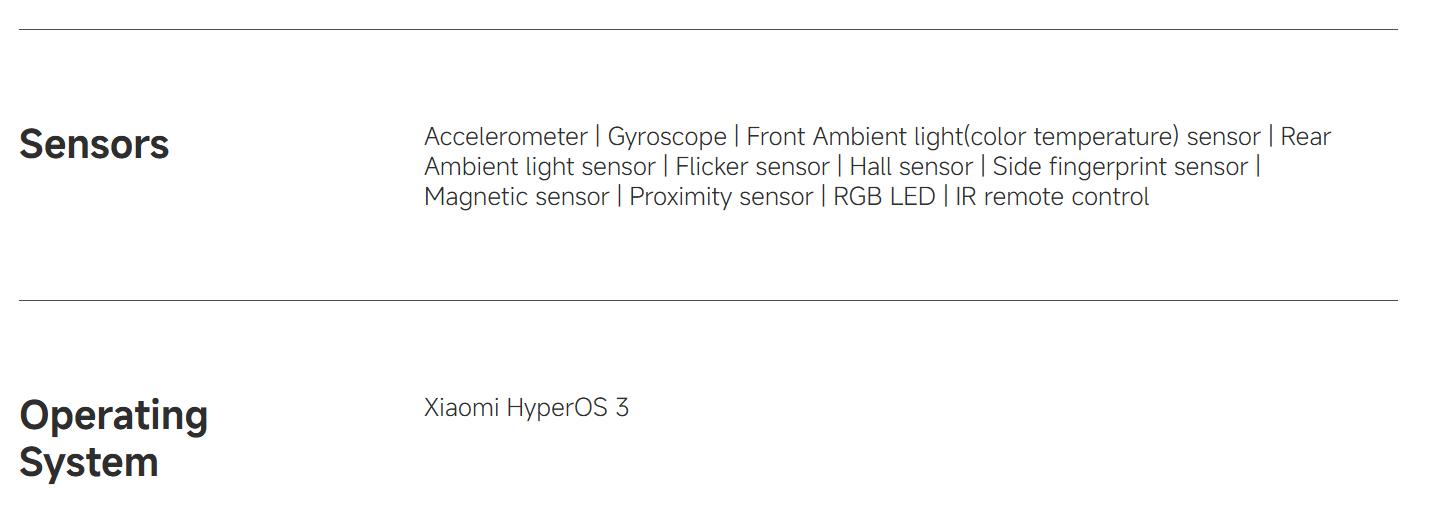Screen dimensions: 1436x531
Task: Click the RGB LED entry
Action: tap(884, 196)
